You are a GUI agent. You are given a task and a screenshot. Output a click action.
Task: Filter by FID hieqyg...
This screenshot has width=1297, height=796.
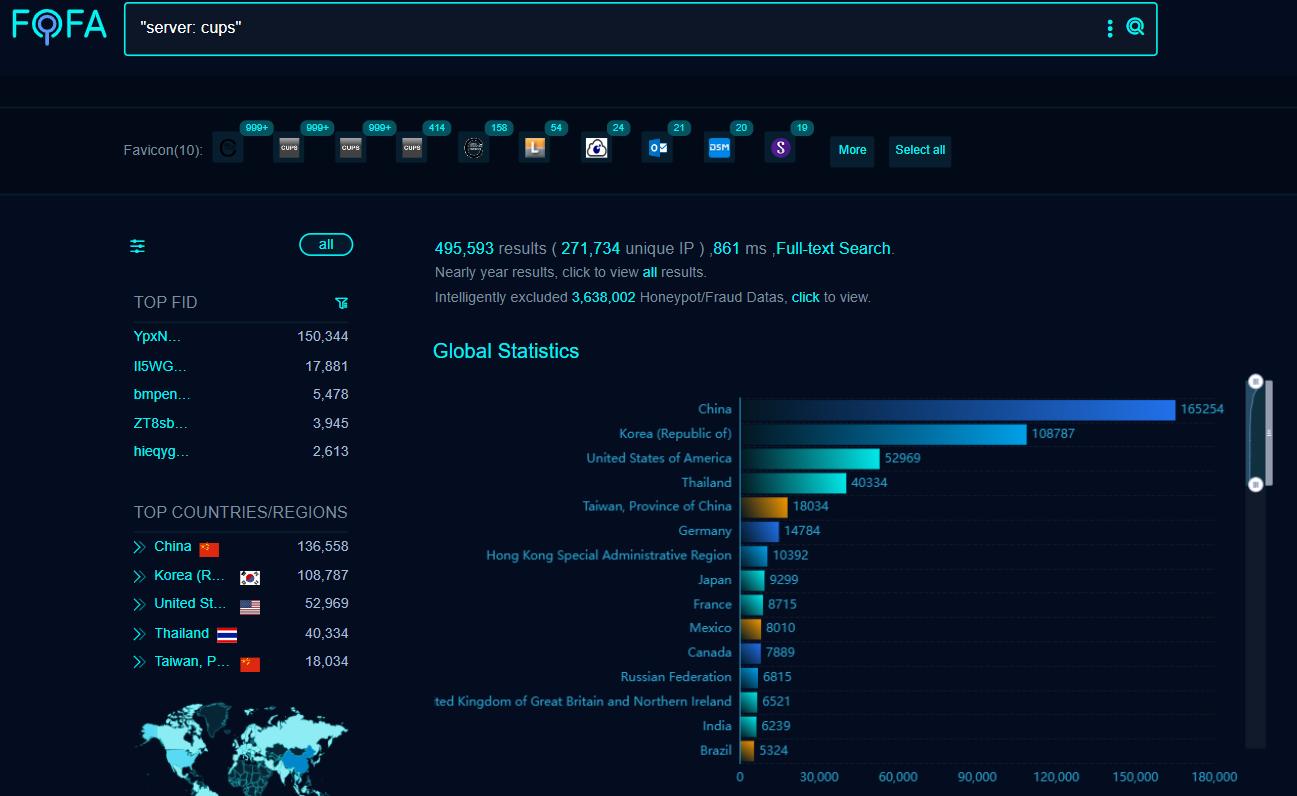point(161,451)
